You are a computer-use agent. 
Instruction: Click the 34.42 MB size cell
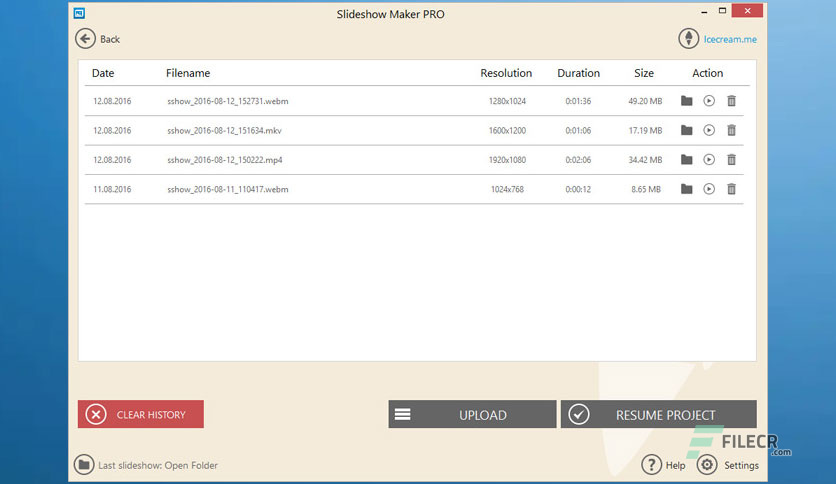tap(645, 159)
